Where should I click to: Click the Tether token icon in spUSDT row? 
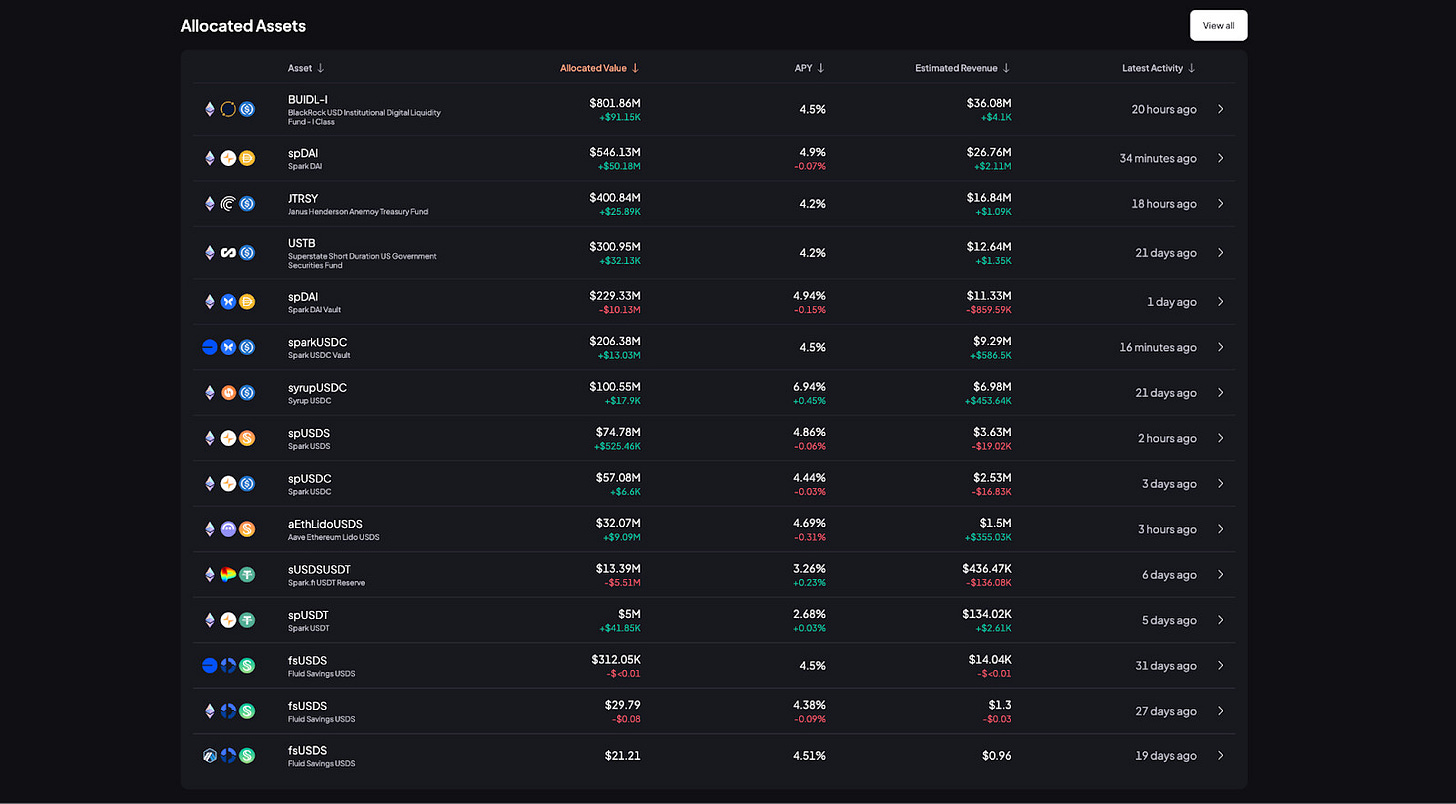pos(247,620)
